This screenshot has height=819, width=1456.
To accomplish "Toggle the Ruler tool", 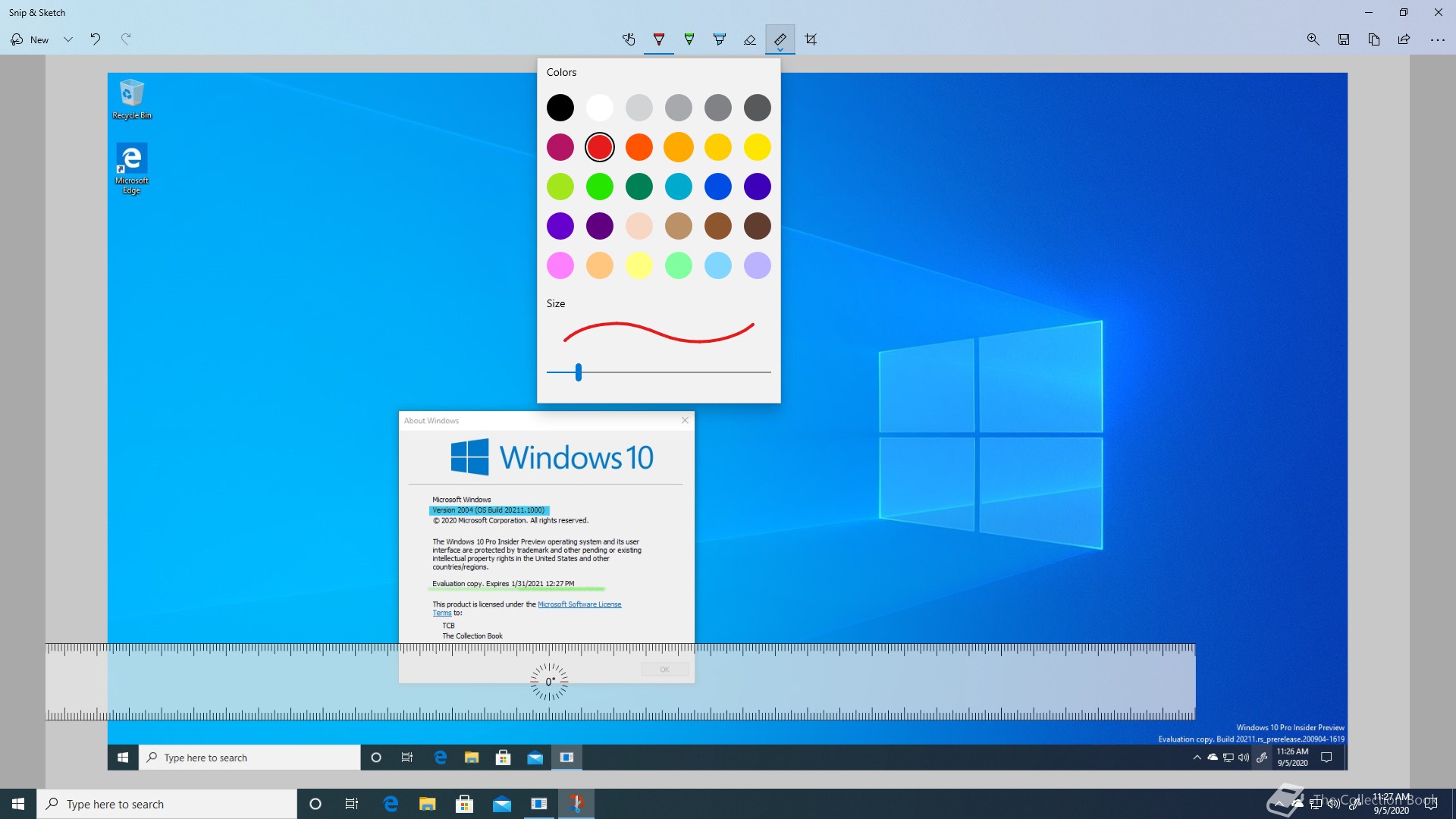I will click(x=780, y=39).
